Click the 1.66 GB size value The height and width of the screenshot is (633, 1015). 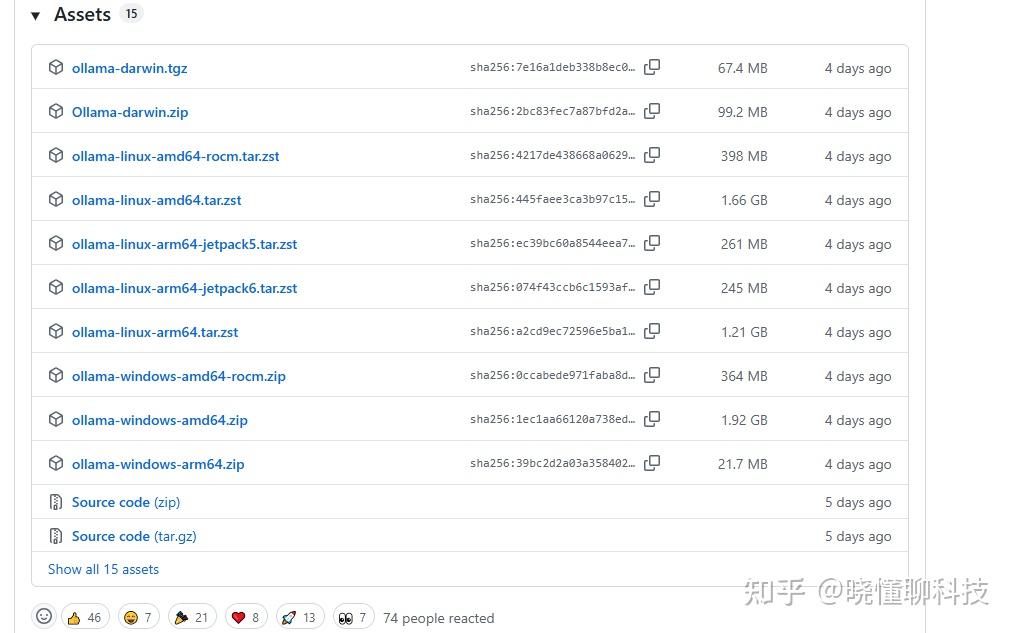point(744,200)
